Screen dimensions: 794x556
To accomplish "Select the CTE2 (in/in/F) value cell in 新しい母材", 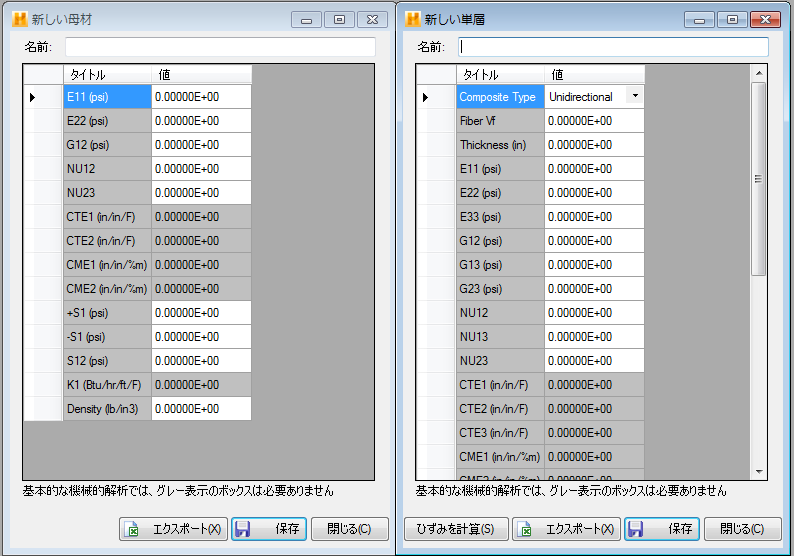I will (x=202, y=241).
